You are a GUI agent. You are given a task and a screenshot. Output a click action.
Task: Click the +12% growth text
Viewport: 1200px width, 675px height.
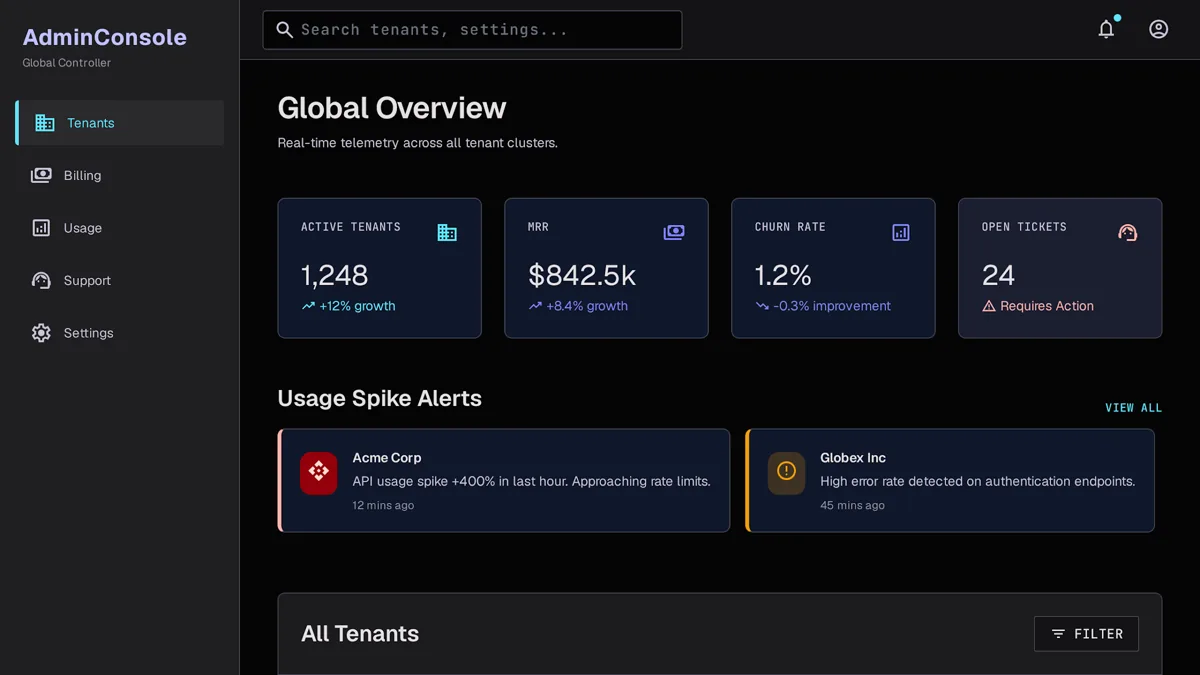point(357,306)
